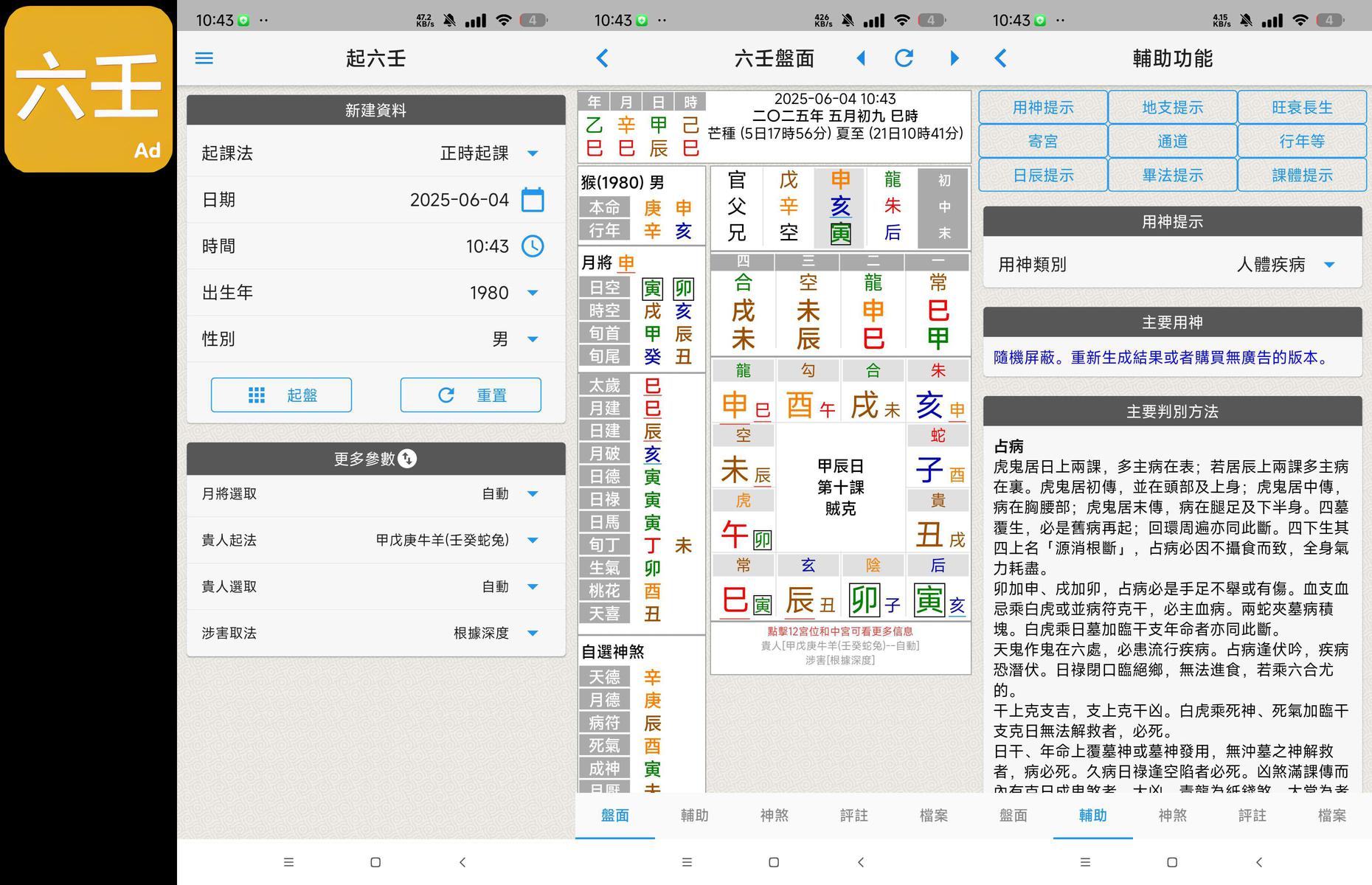The image size is (1372, 885).
Task: Switch to 檔案 tab in 輔助功能 screen
Action: 1331,816
